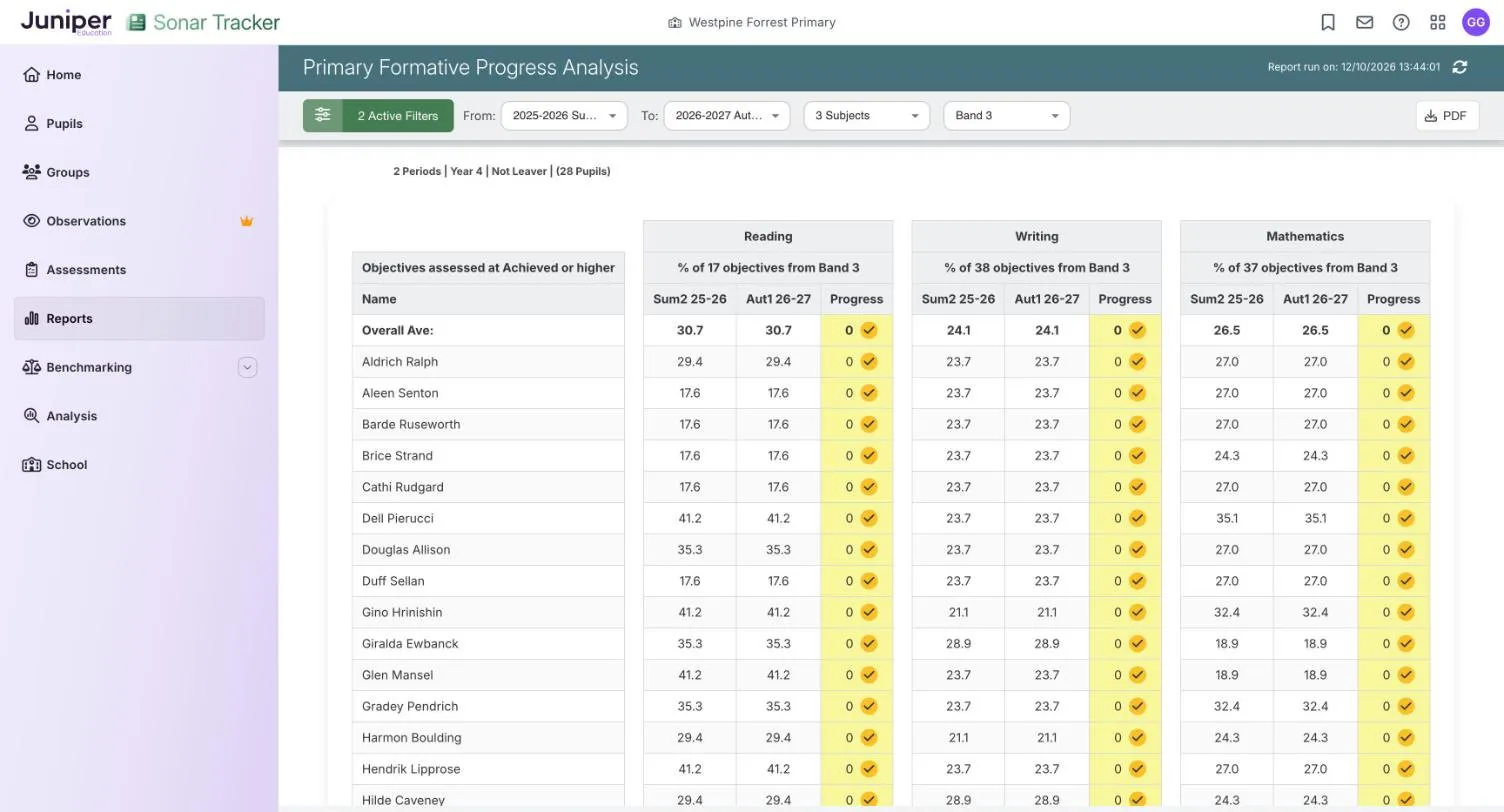Click the Sonar Tracker logo
This screenshot has height=812, width=1504.
tap(204, 22)
